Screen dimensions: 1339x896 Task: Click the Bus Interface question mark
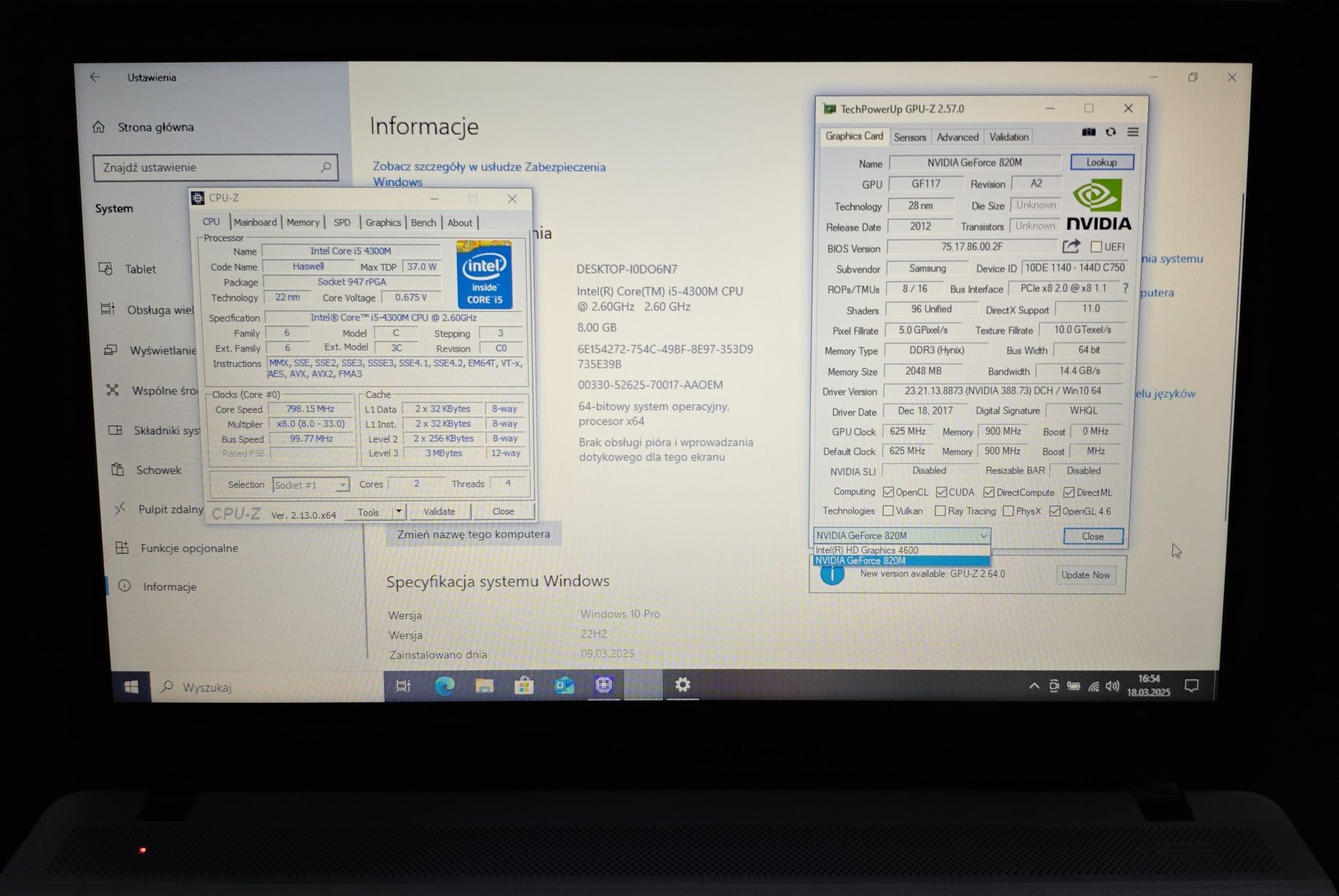tap(1126, 288)
